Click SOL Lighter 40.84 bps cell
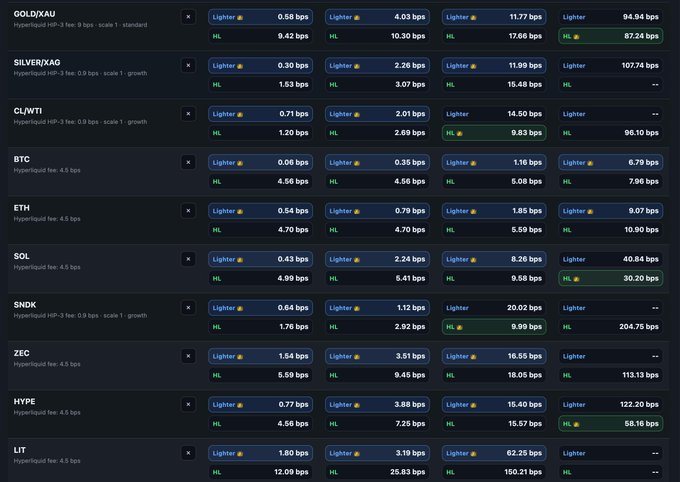This screenshot has width=680, height=482. [611, 259]
